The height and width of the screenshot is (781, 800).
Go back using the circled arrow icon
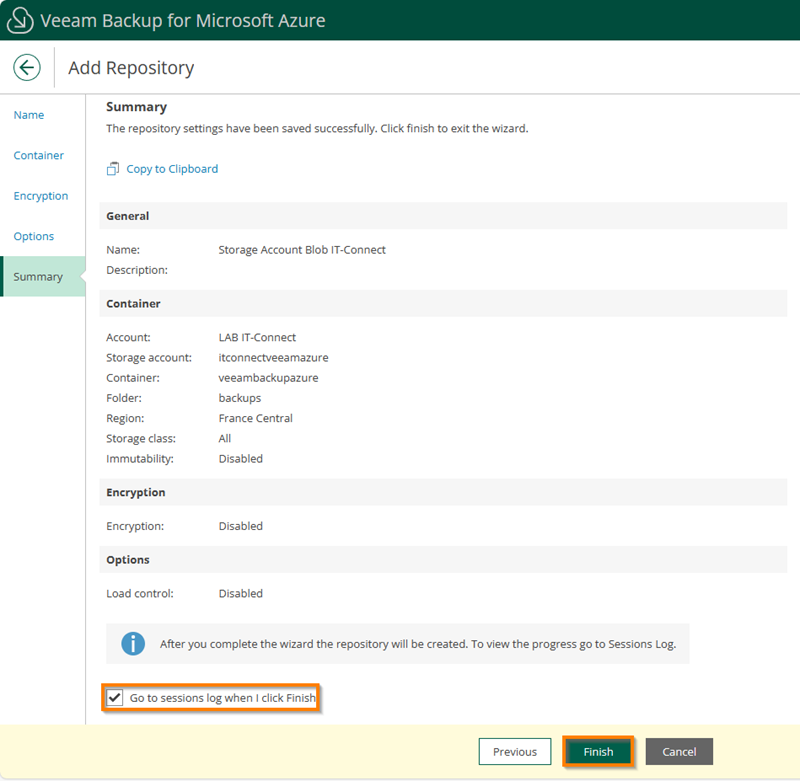tap(27, 68)
